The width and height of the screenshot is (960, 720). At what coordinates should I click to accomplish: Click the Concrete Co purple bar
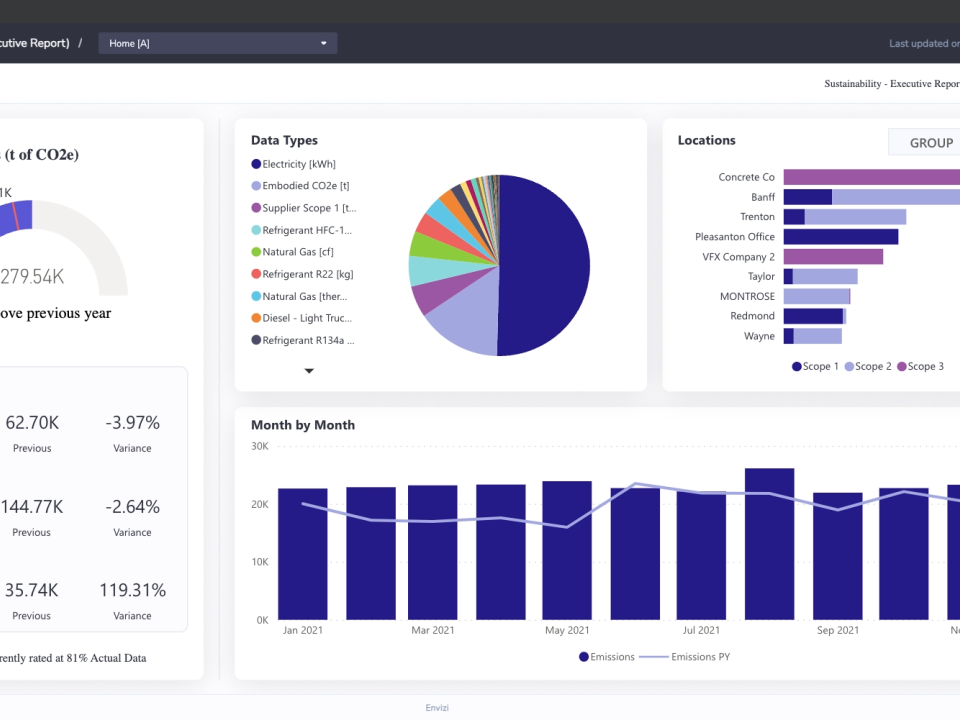[x=872, y=177]
